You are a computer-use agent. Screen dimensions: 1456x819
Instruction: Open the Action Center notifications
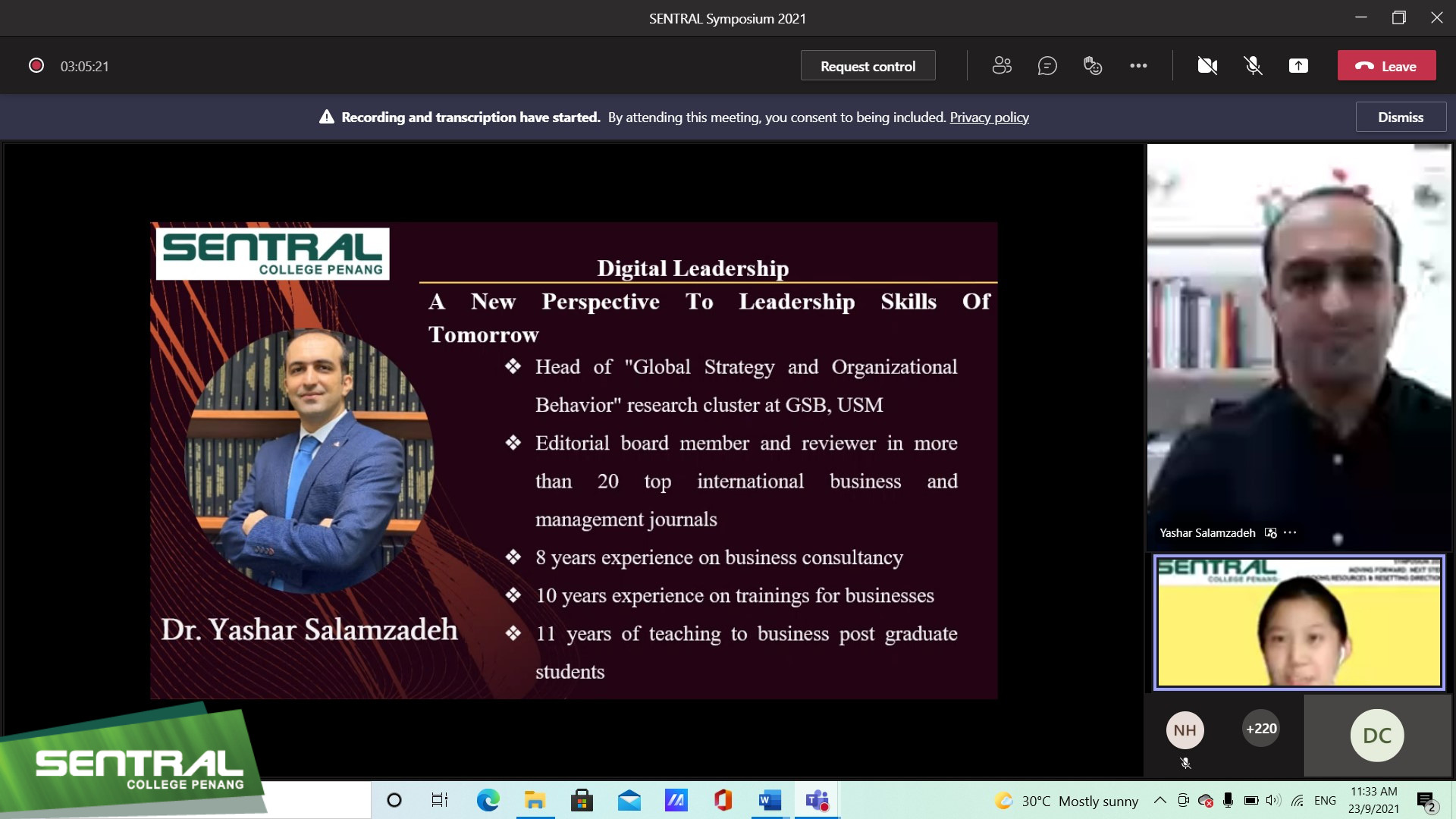coord(1426,801)
